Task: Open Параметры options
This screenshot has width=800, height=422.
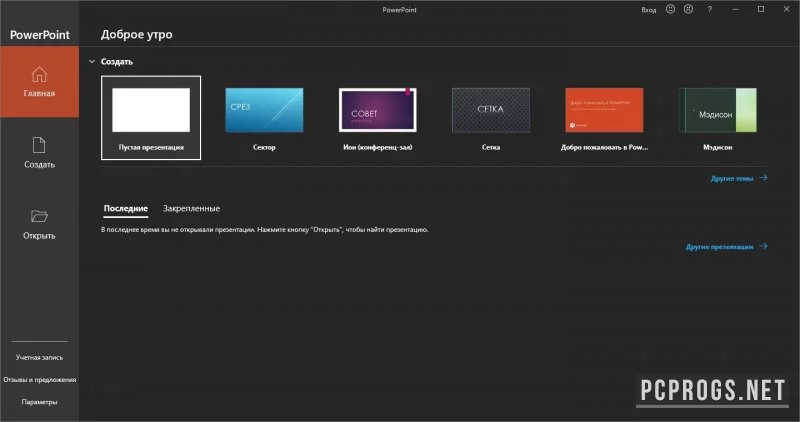Action: pyautogui.click(x=39, y=402)
